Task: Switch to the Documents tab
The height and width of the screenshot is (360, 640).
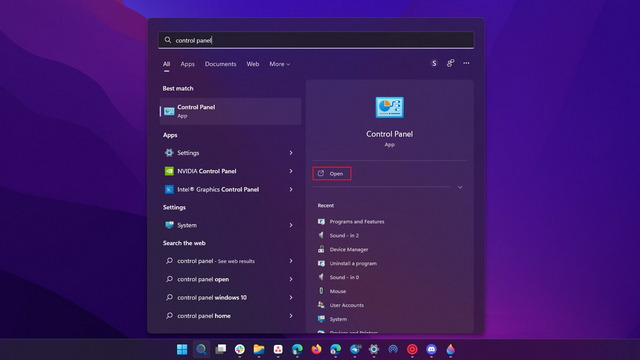Action: pos(220,64)
